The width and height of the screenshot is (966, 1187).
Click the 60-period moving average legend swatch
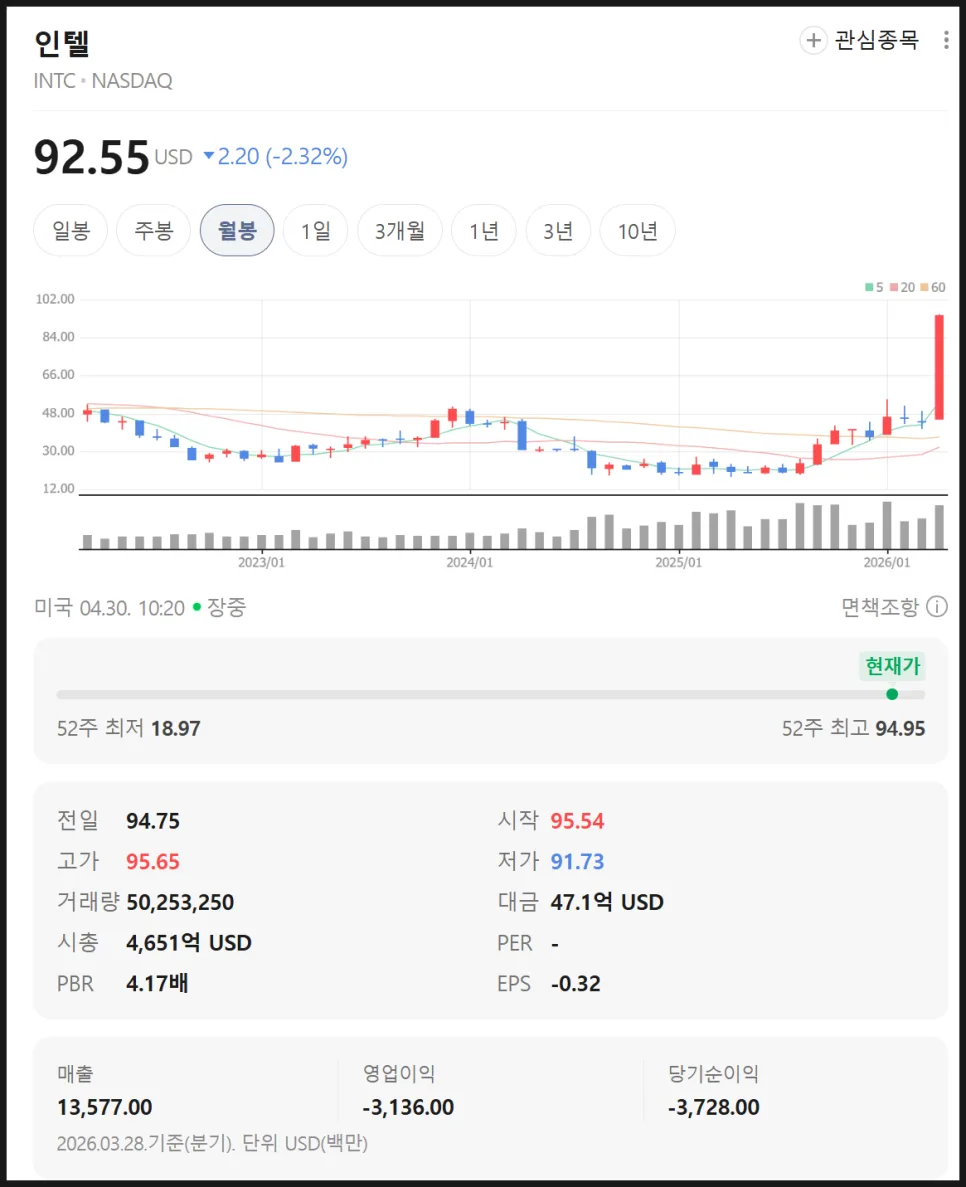tap(924, 288)
